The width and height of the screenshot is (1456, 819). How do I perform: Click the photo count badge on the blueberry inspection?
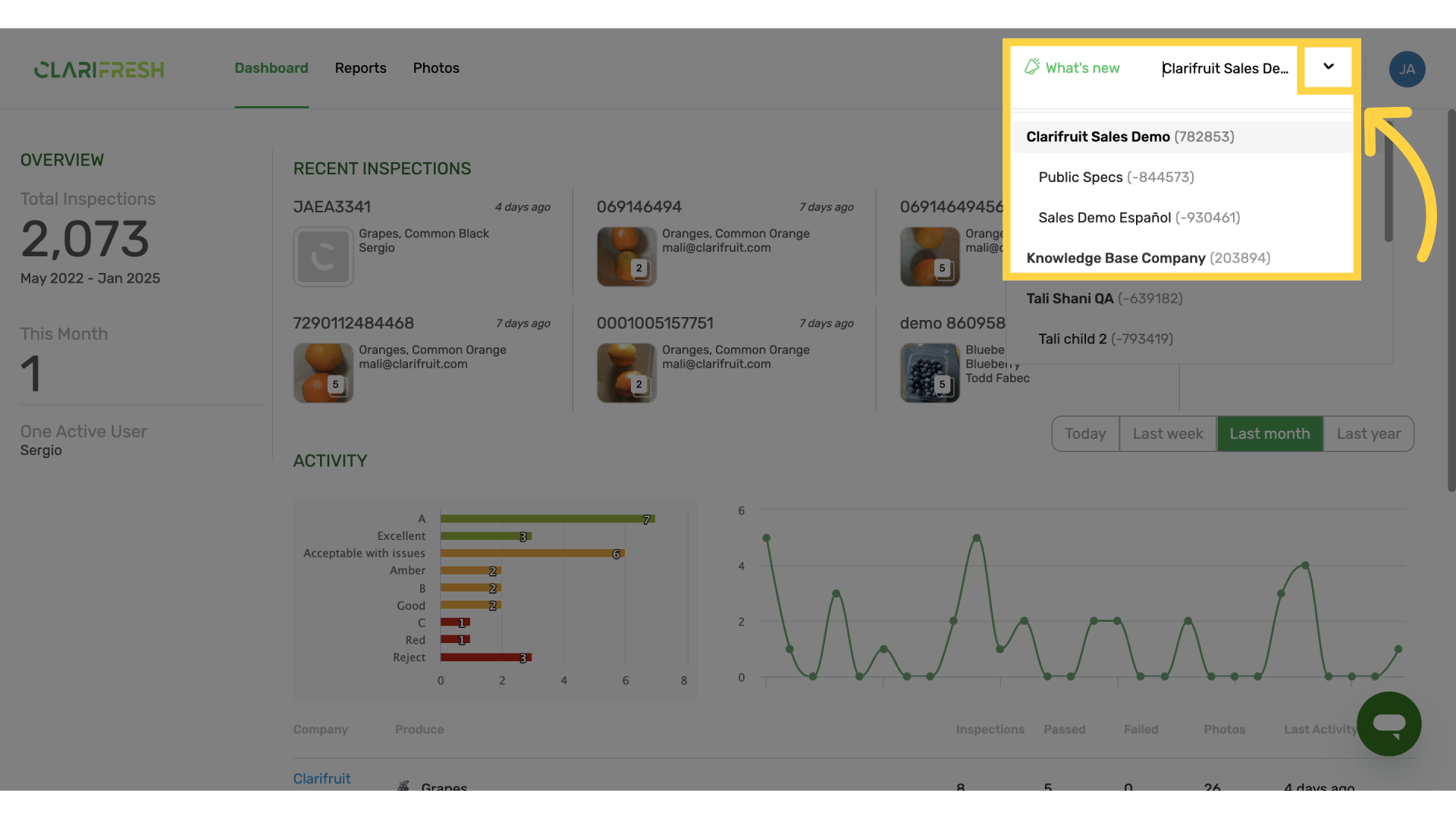[942, 384]
